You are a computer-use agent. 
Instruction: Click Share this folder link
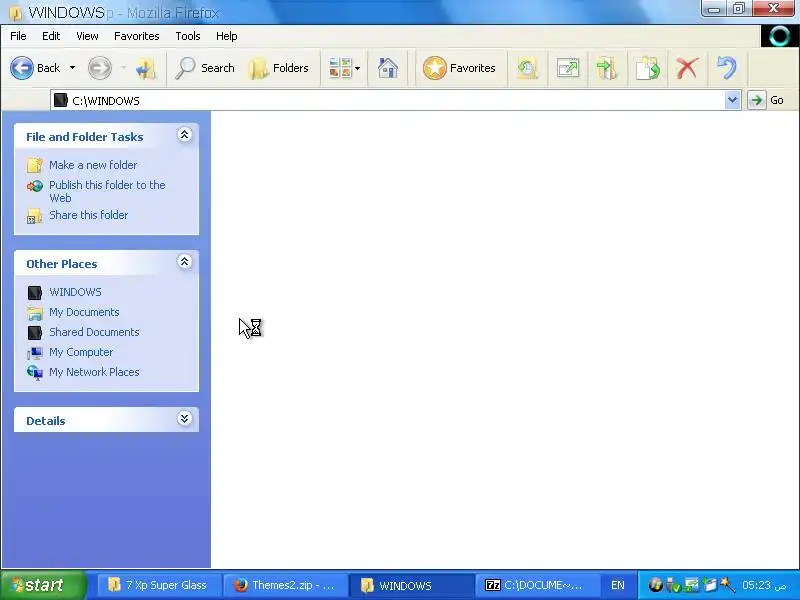[88, 215]
